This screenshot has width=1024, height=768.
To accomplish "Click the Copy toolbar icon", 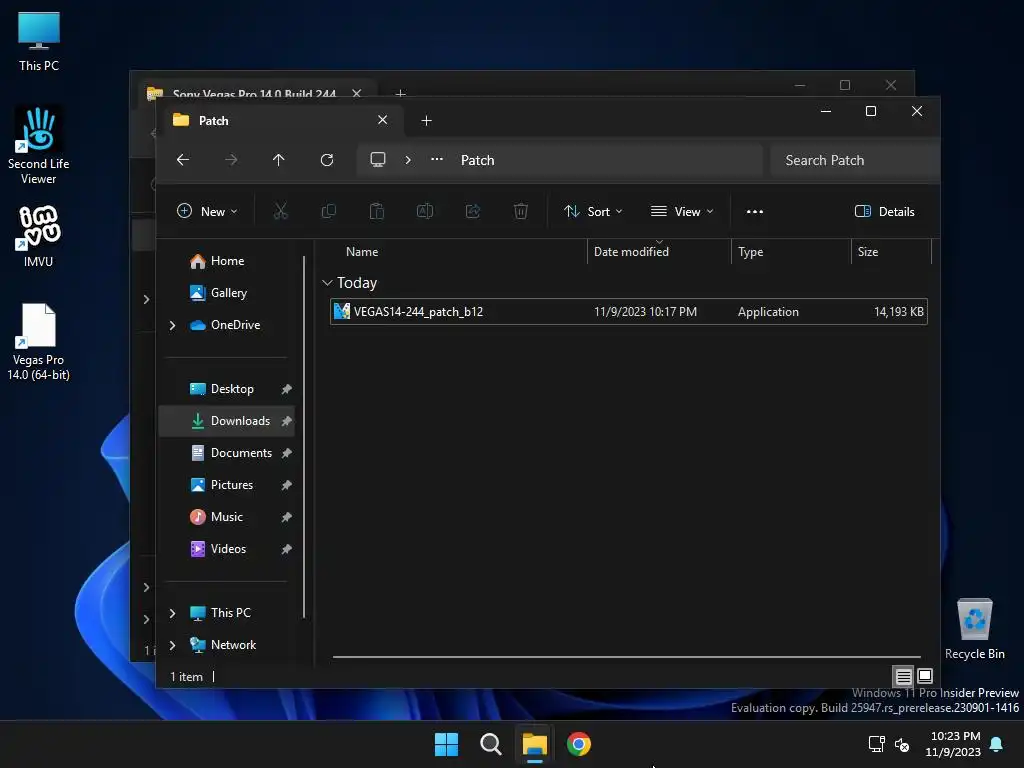I will 328,212.
